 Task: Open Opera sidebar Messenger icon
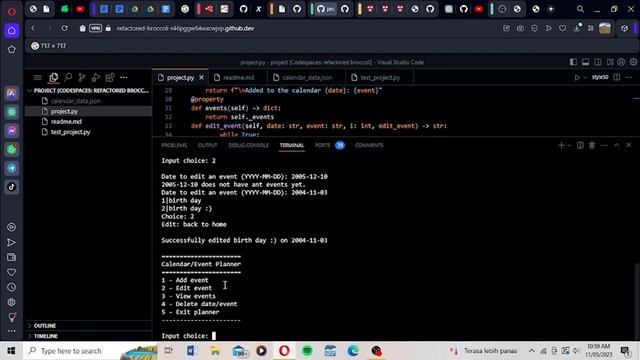[11, 131]
